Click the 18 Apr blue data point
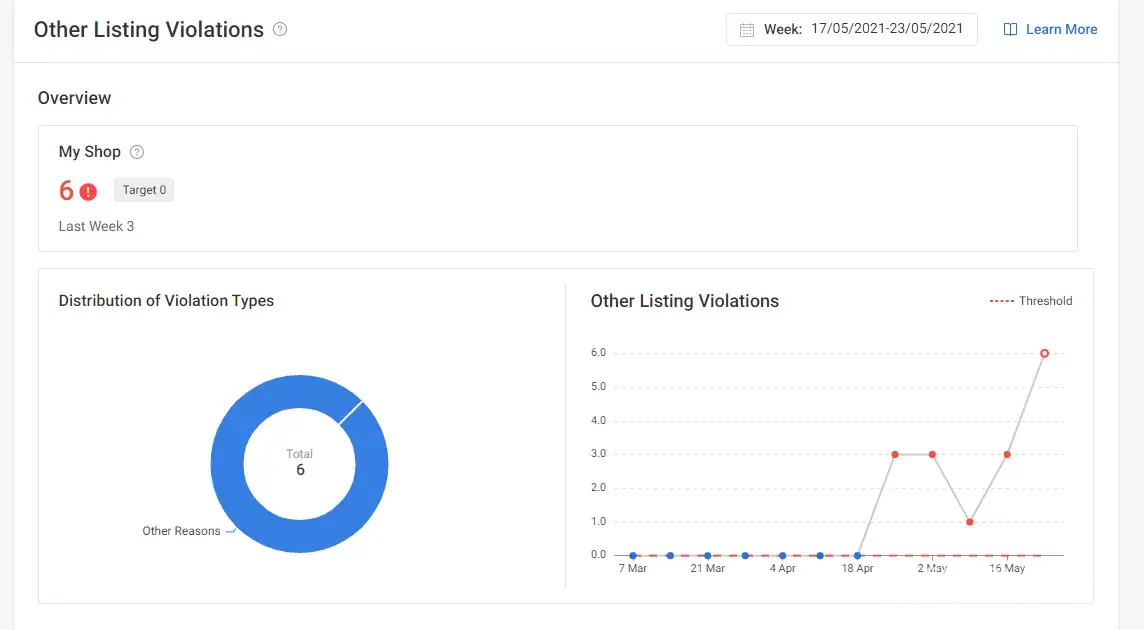The width and height of the screenshot is (1144, 630). [x=858, y=555]
